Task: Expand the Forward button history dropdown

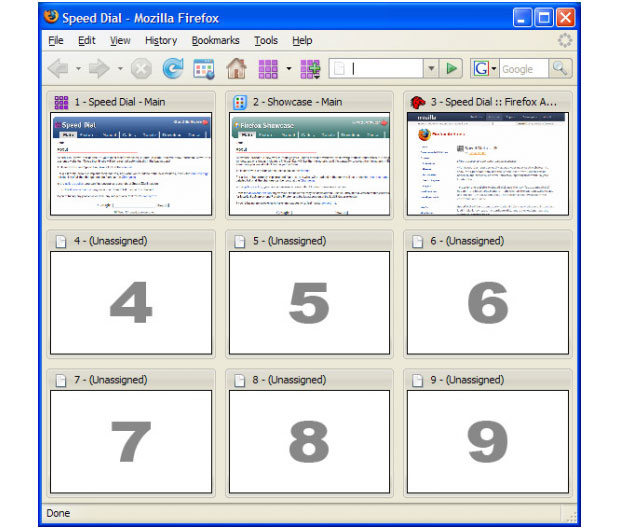Action: pos(120,69)
